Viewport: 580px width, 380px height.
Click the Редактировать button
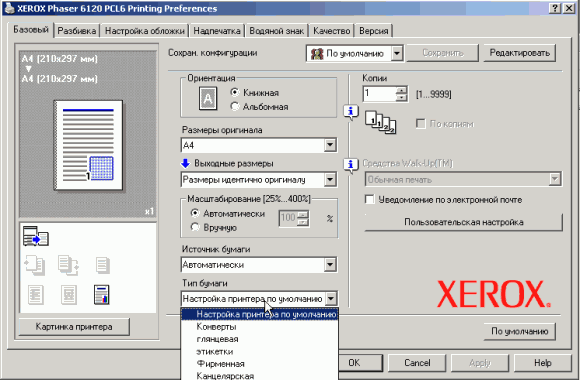(x=519, y=53)
